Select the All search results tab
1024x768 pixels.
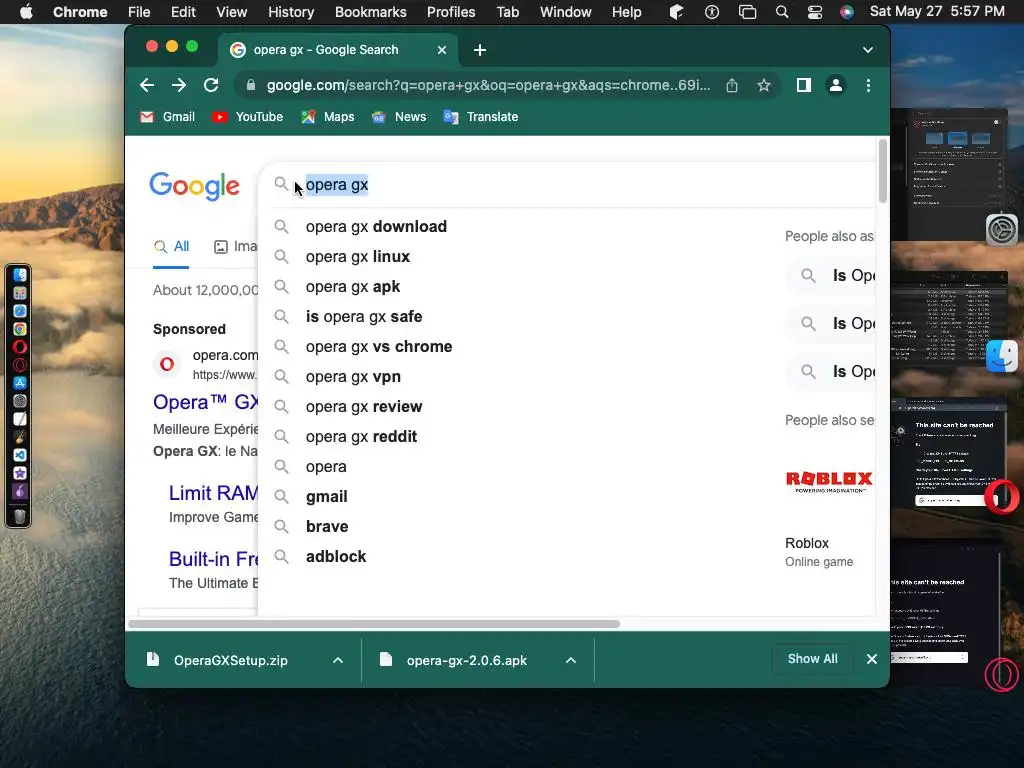tap(171, 247)
